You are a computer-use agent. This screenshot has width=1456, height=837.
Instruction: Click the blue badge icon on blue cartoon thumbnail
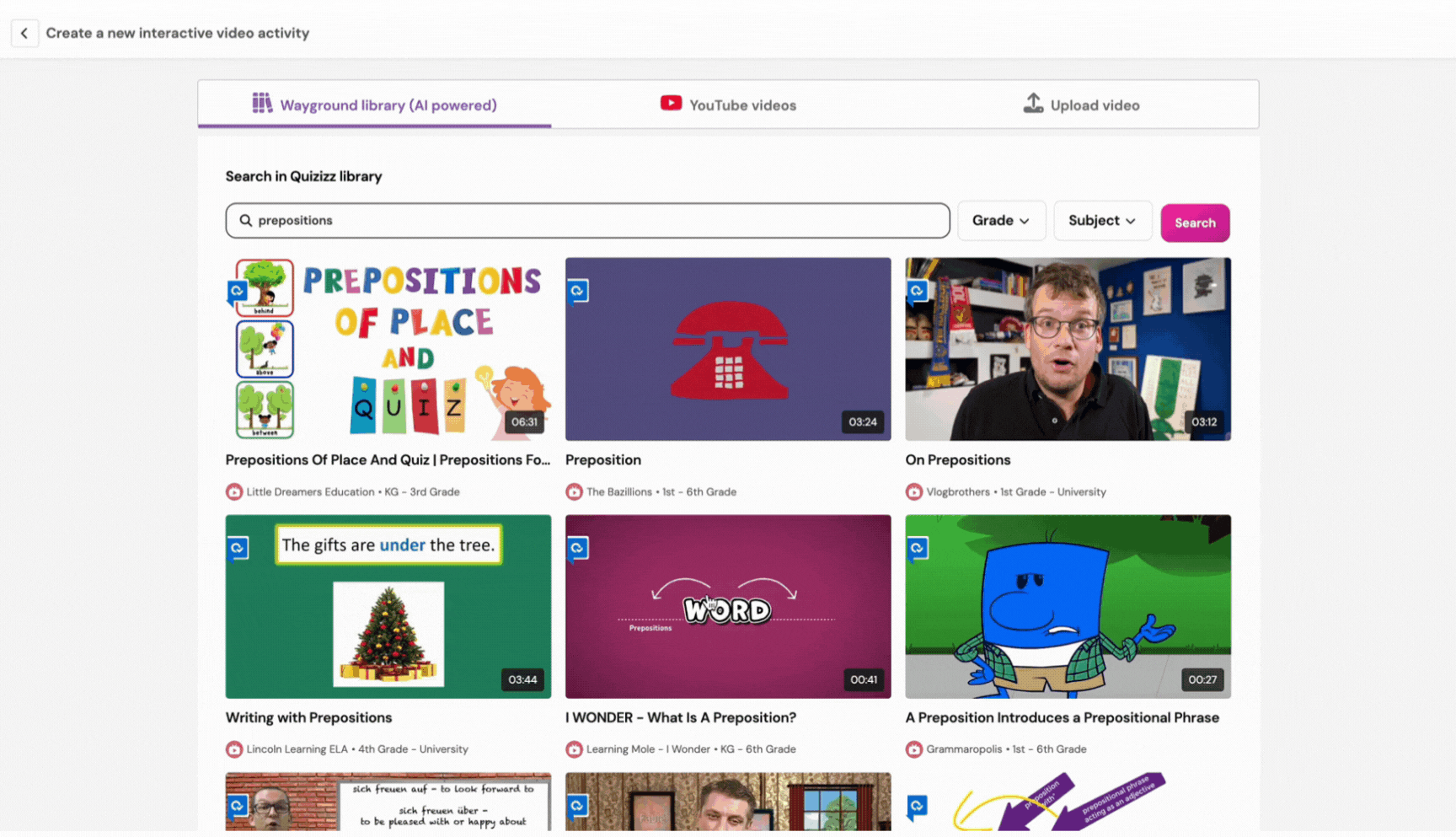[918, 549]
